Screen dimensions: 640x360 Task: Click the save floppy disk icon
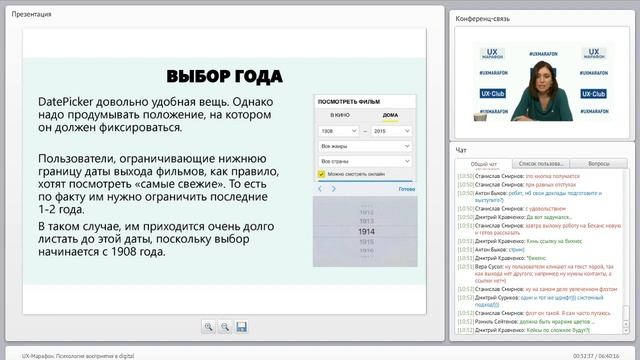point(241,327)
